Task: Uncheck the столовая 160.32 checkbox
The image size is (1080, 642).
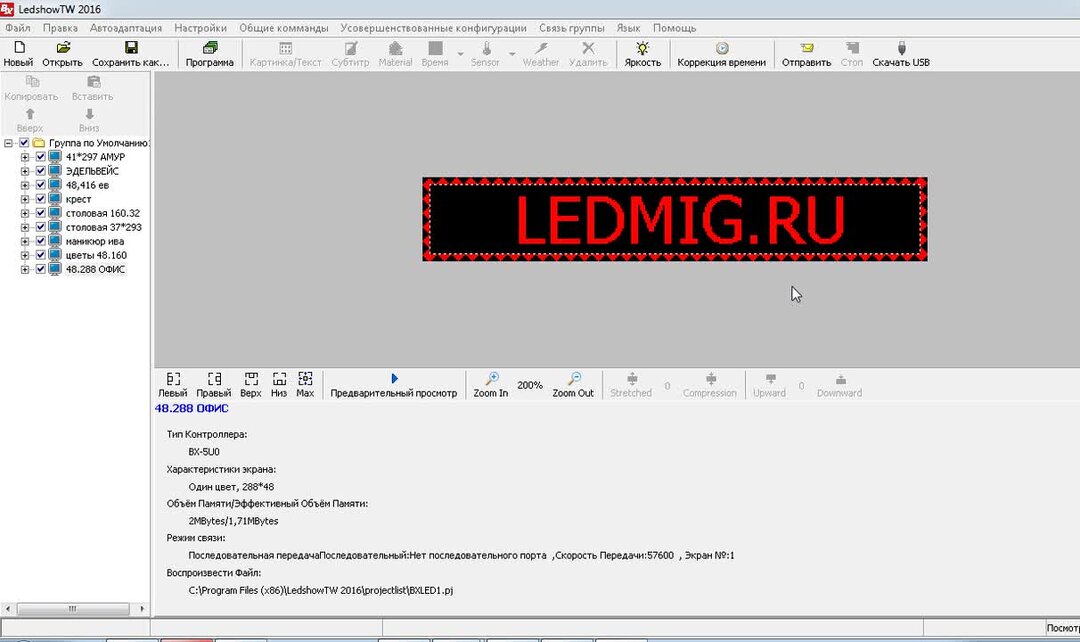Action: (41, 214)
